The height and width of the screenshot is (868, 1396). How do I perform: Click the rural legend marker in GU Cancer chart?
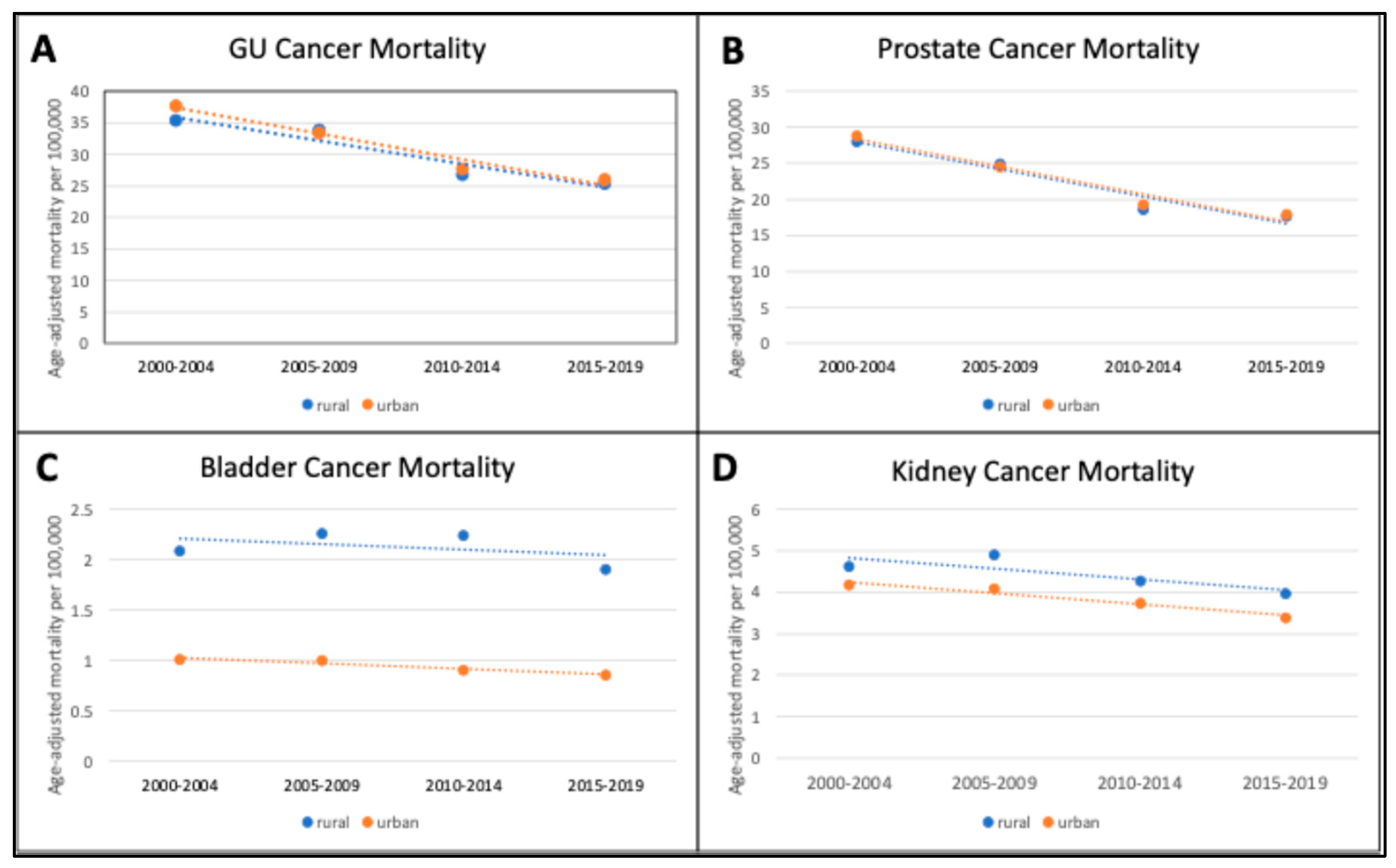(308, 405)
